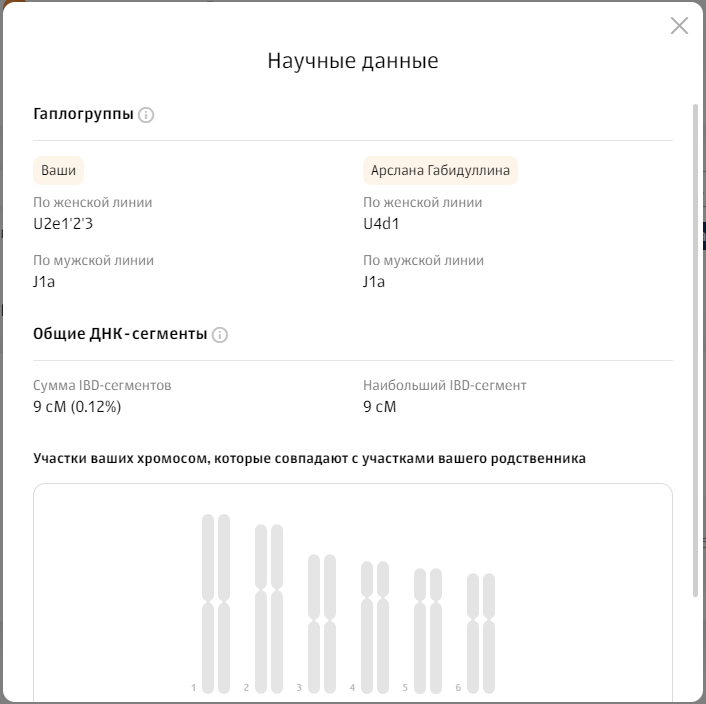Viewport: 706px width, 704px height.
Task: Pick the chromosome 3 pair
Action: pos(321,623)
